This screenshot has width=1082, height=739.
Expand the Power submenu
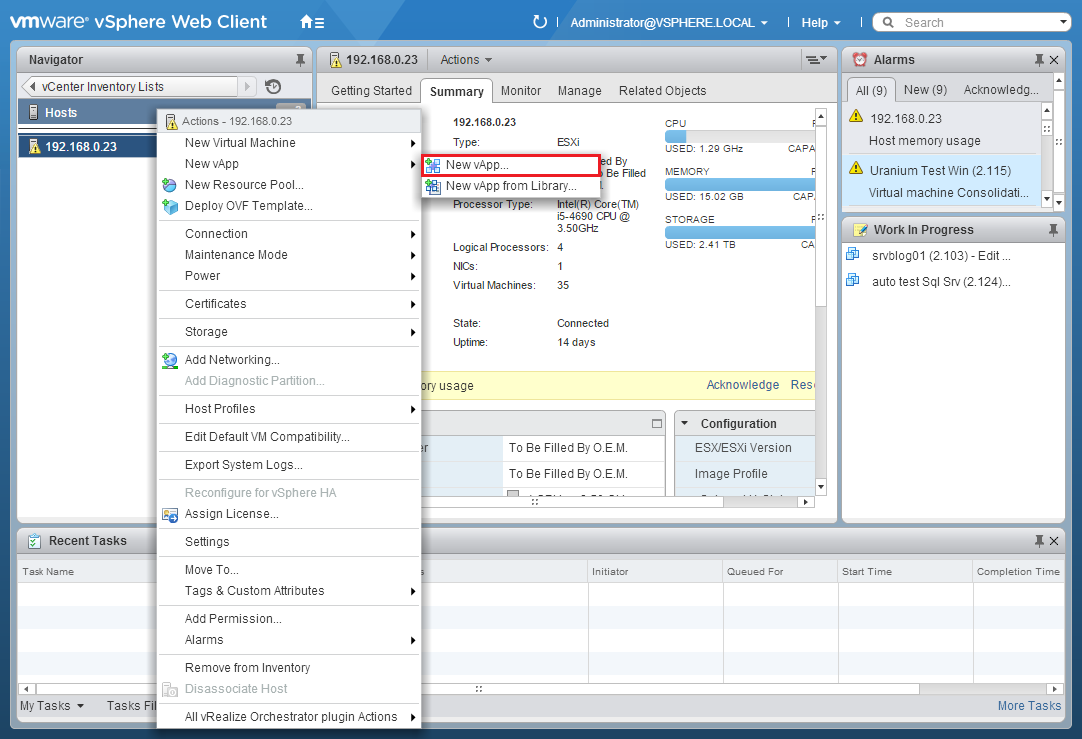289,276
